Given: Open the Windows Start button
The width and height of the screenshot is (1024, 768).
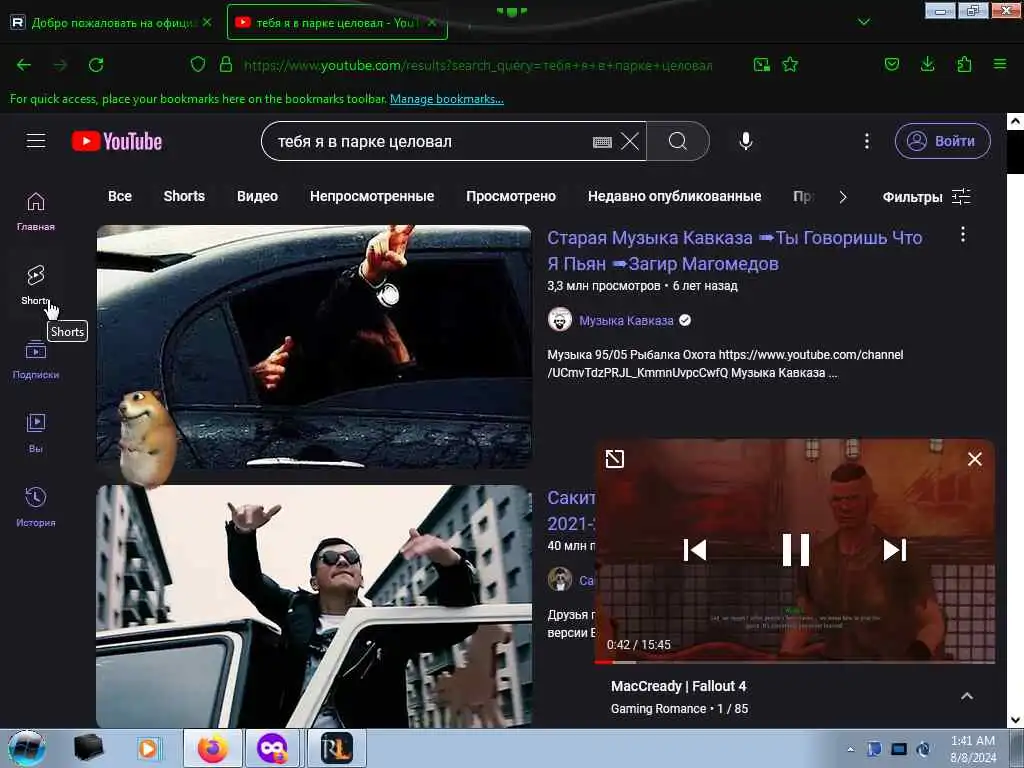Looking at the screenshot, I should [x=27, y=748].
